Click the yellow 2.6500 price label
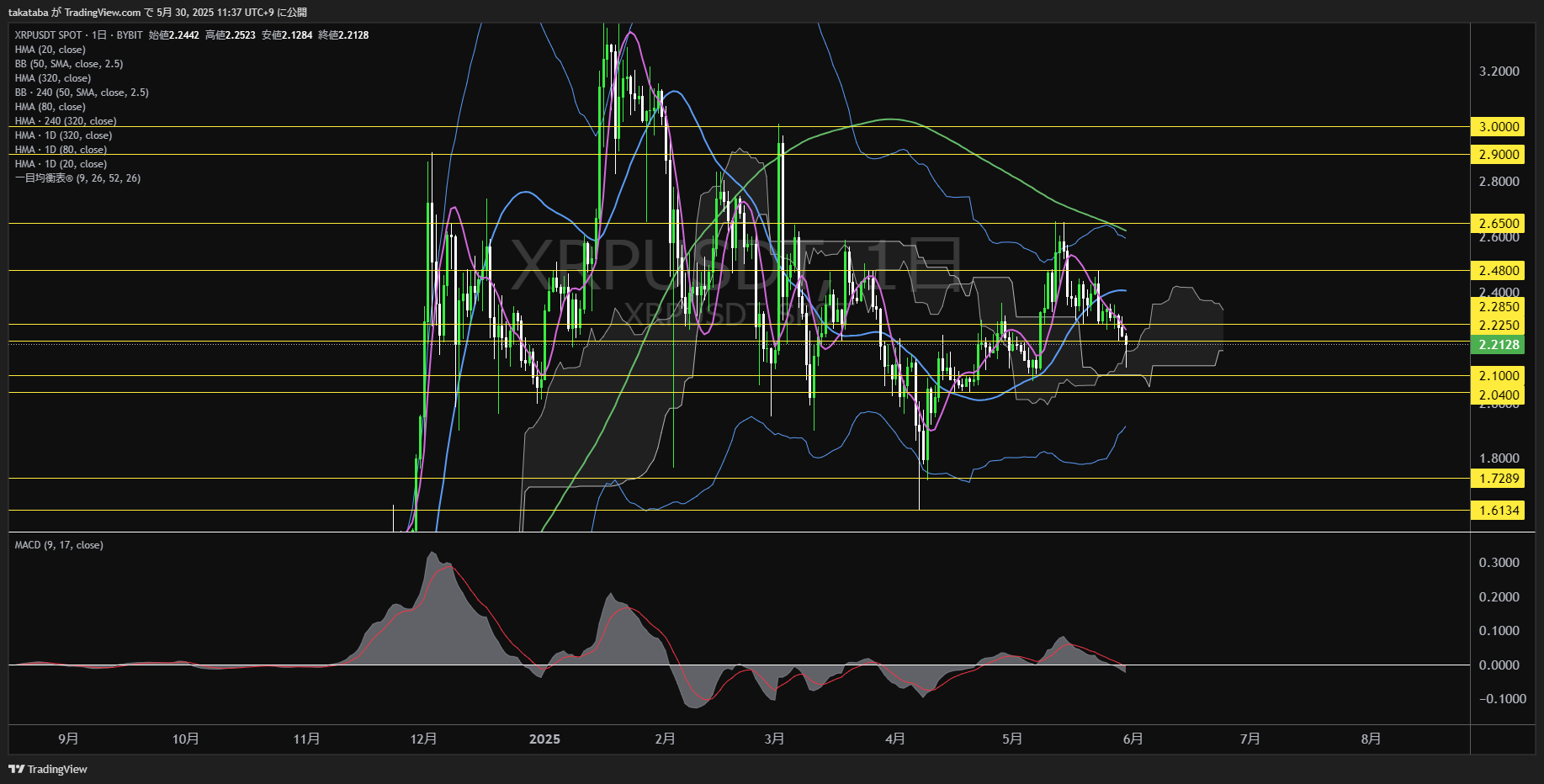The image size is (1544, 784). tap(1498, 224)
